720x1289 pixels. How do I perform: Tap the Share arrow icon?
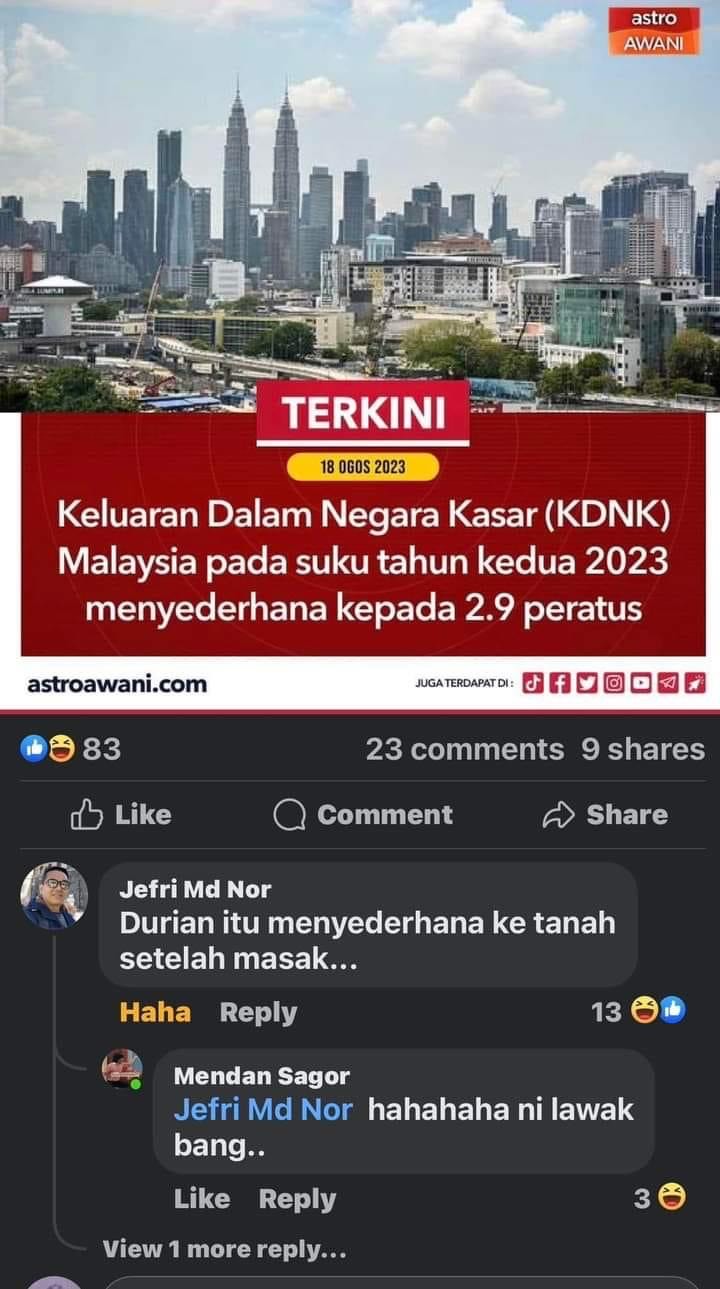tap(558, 816)
